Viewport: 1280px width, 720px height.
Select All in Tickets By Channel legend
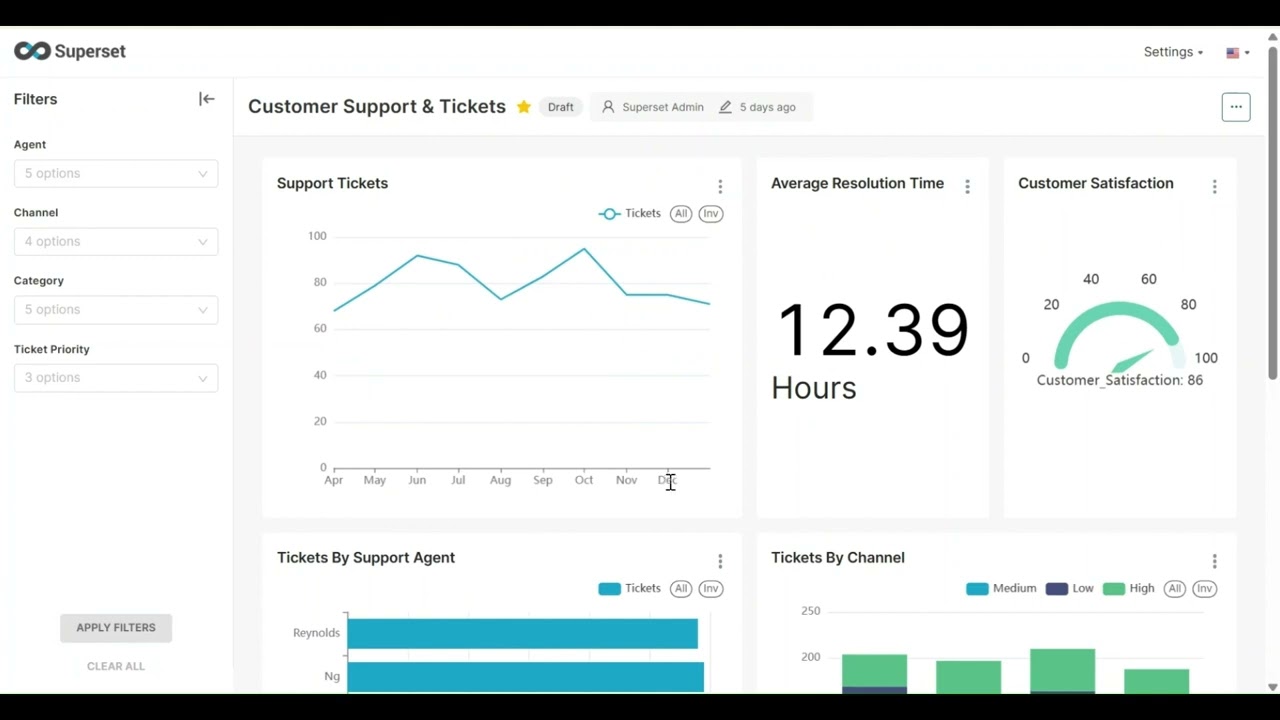(1175, 588)
